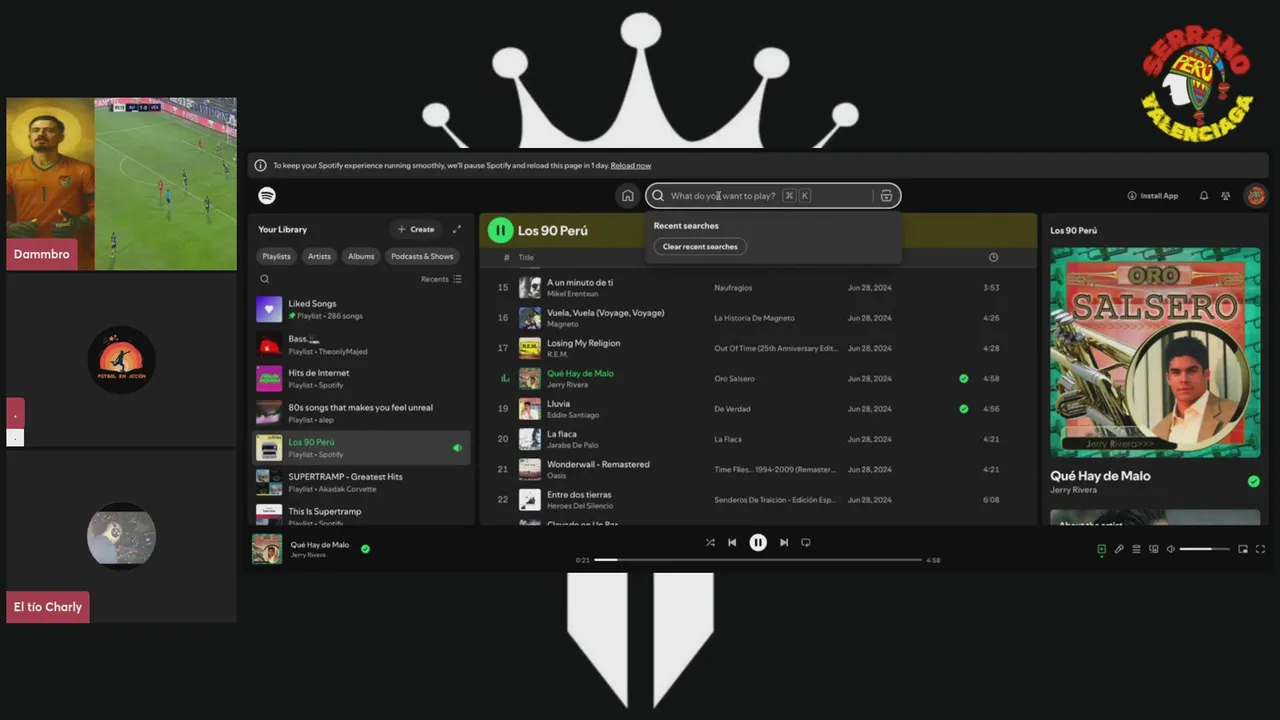Open the Now Playing view icon

(1101, 549)
